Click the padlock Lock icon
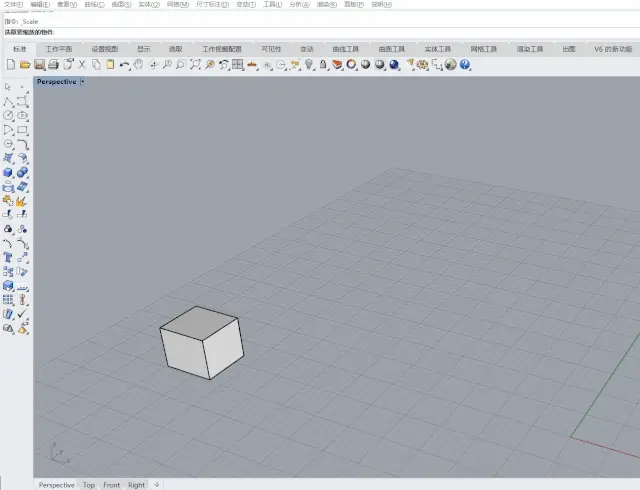 (323, 65)
